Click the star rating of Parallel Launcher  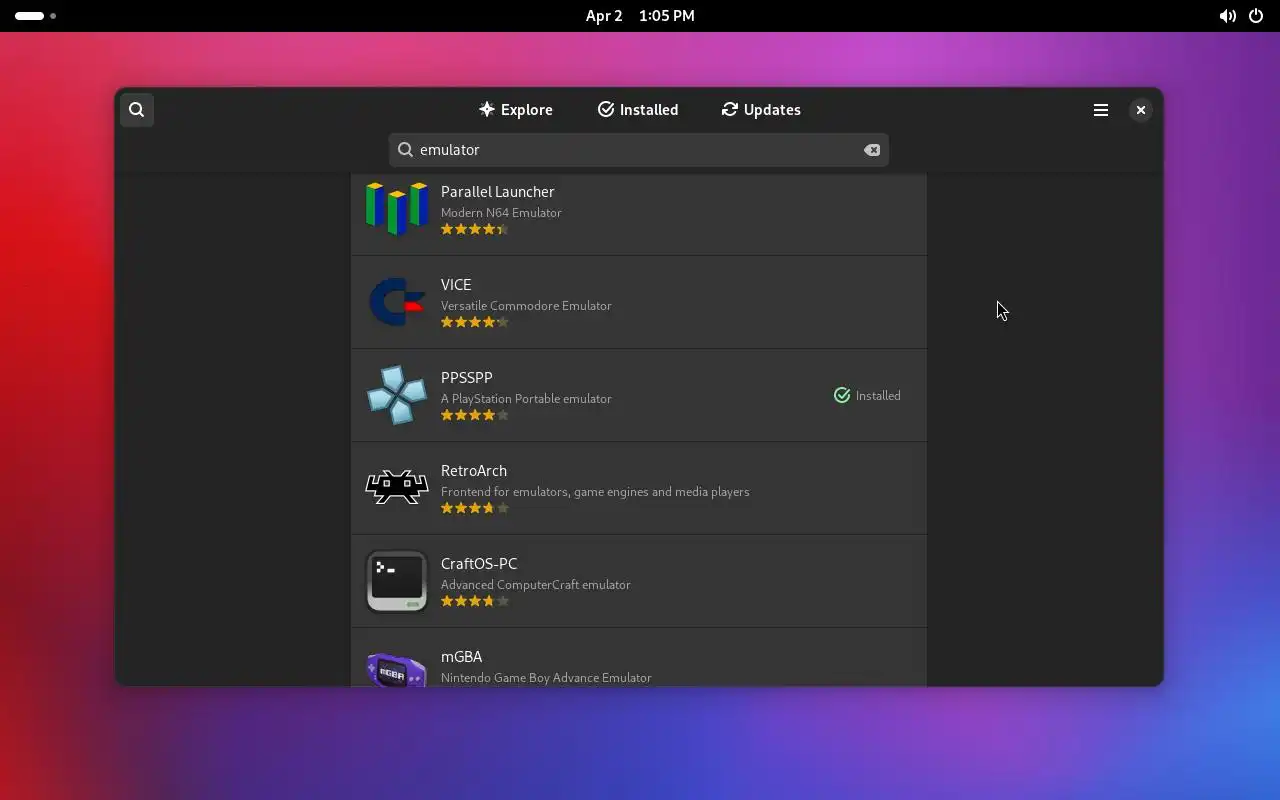coord(475,229)
